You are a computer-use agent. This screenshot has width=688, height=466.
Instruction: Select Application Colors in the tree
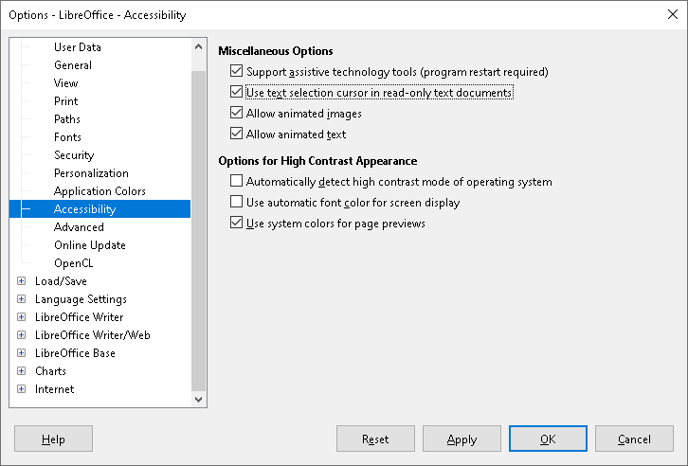100,191
